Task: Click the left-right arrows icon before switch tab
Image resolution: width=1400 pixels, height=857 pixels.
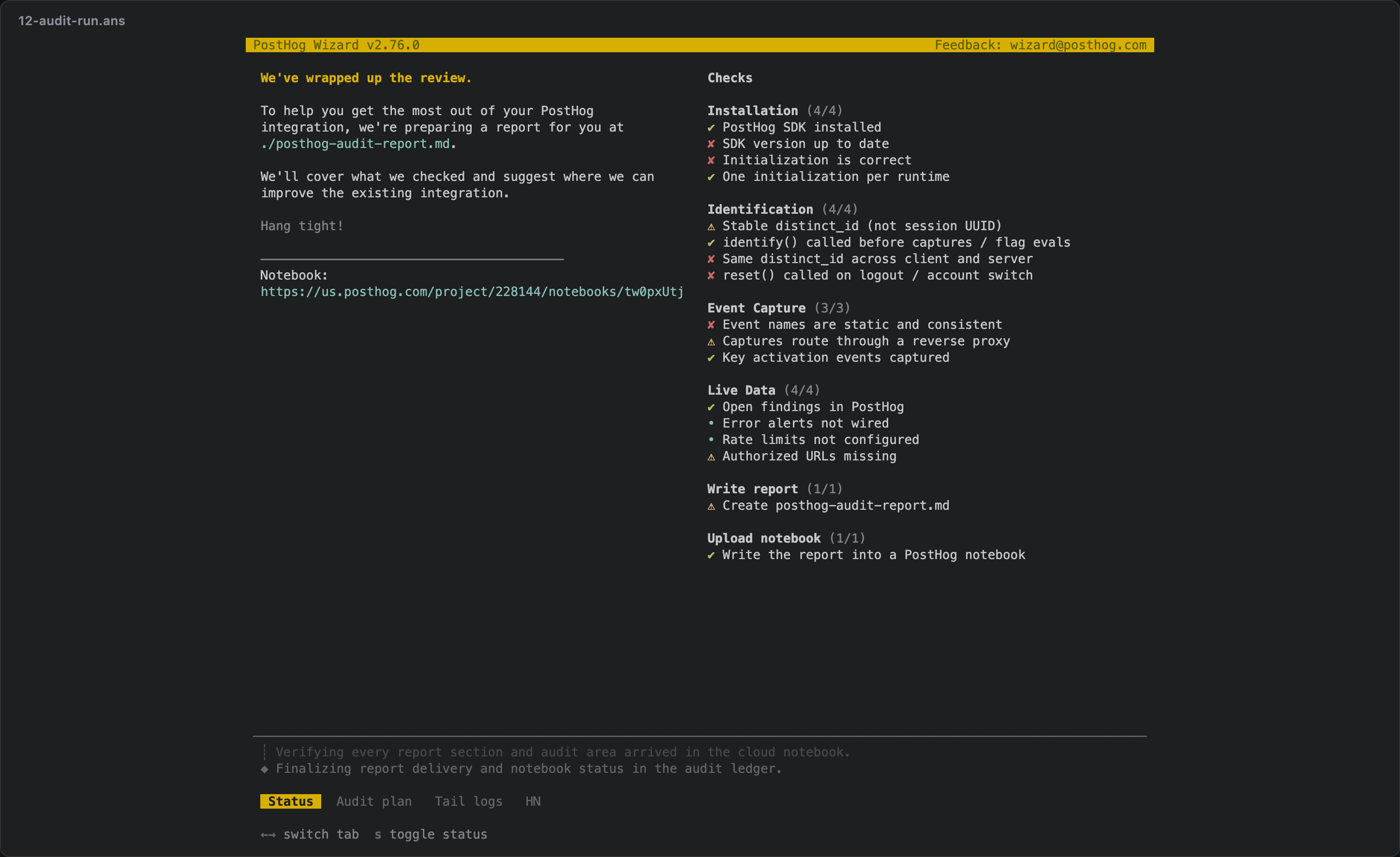Action: 268,835
